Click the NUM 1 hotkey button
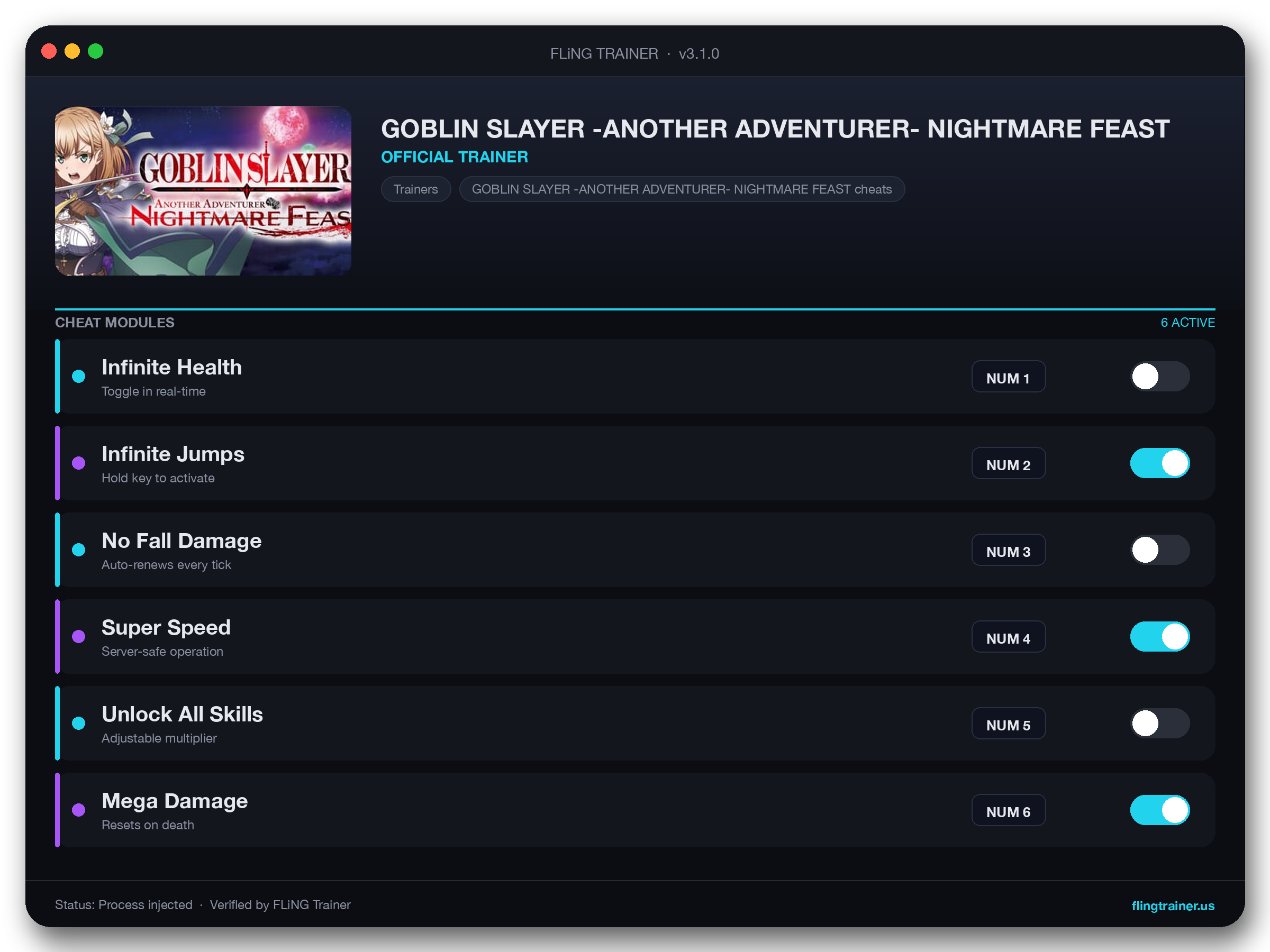1270x952 pixels. 1008,377
